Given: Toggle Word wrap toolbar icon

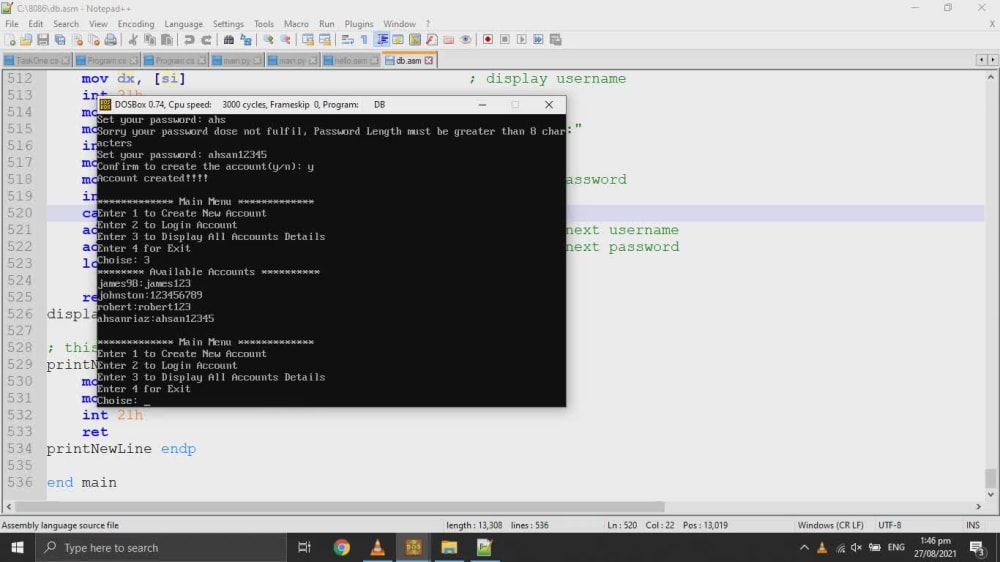Looking at the screenshot, I should click(347, 40).
